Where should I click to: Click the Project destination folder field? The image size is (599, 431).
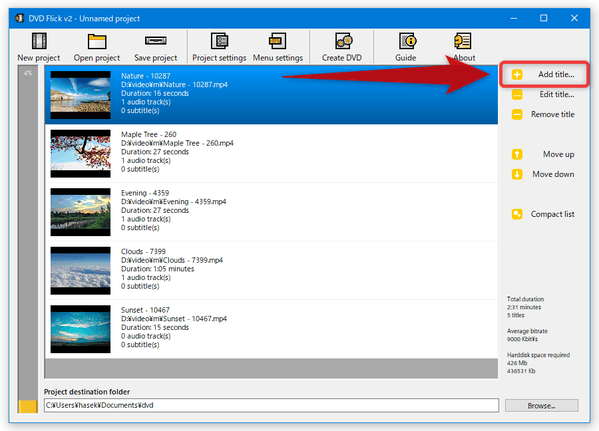[x=271, y=405]
